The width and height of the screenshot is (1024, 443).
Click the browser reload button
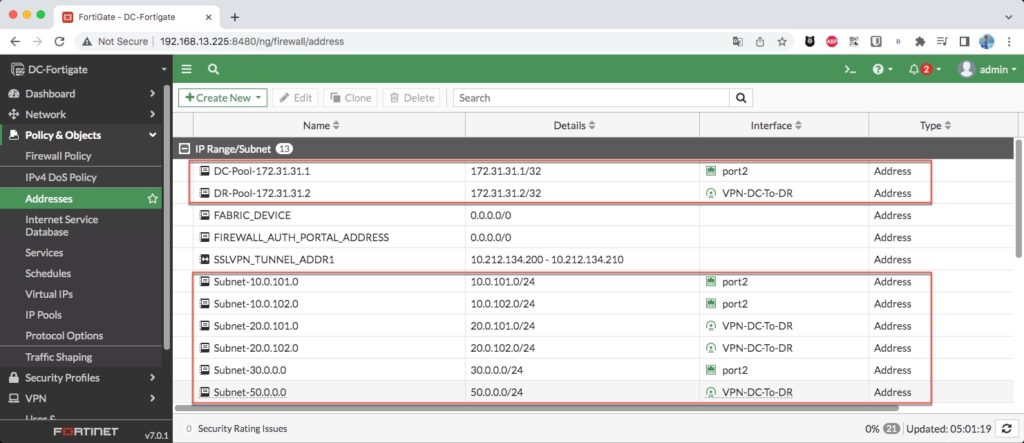[x=59, y=41]
